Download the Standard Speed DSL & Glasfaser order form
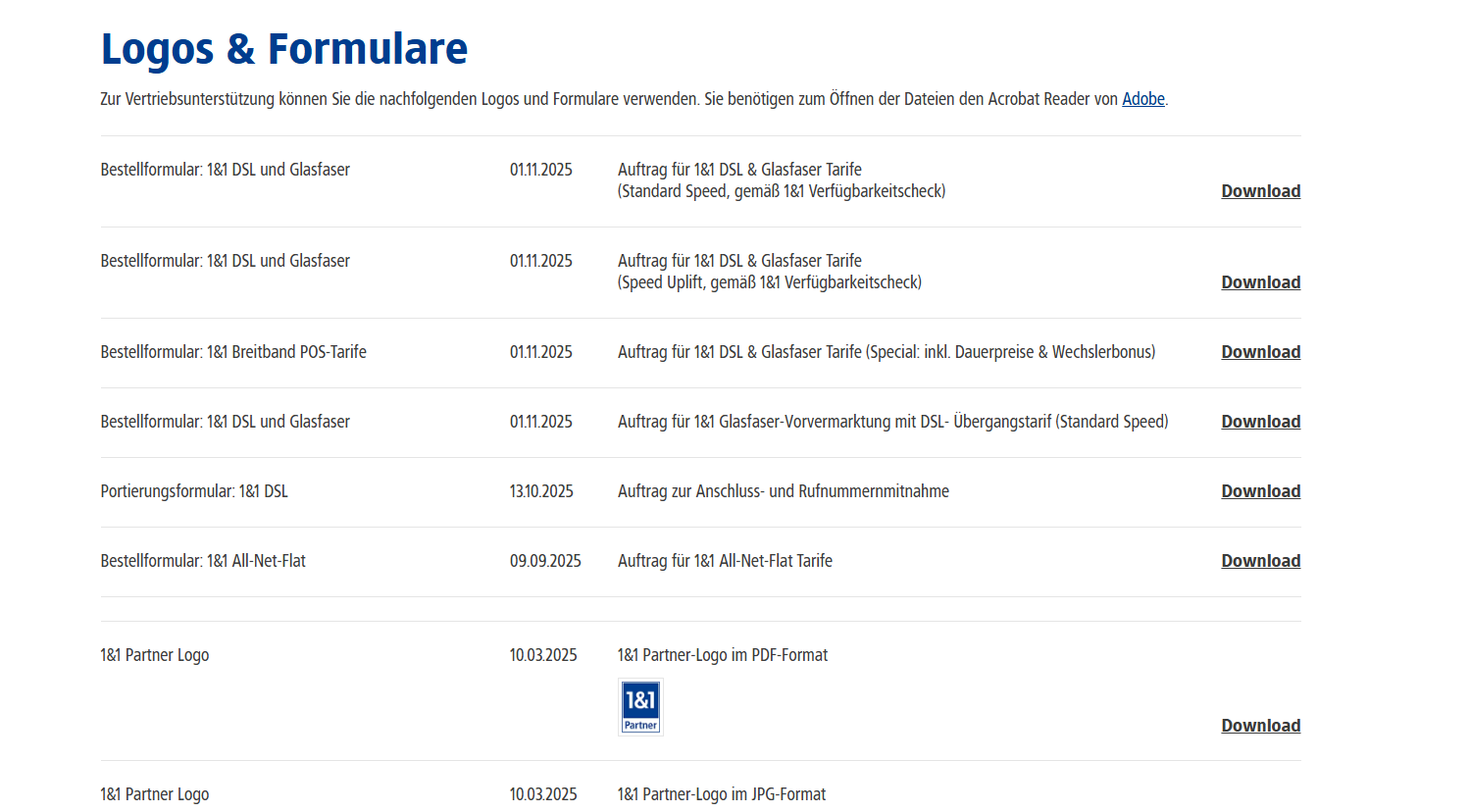Screen dimensions: 1470x812 point(1260,190)
